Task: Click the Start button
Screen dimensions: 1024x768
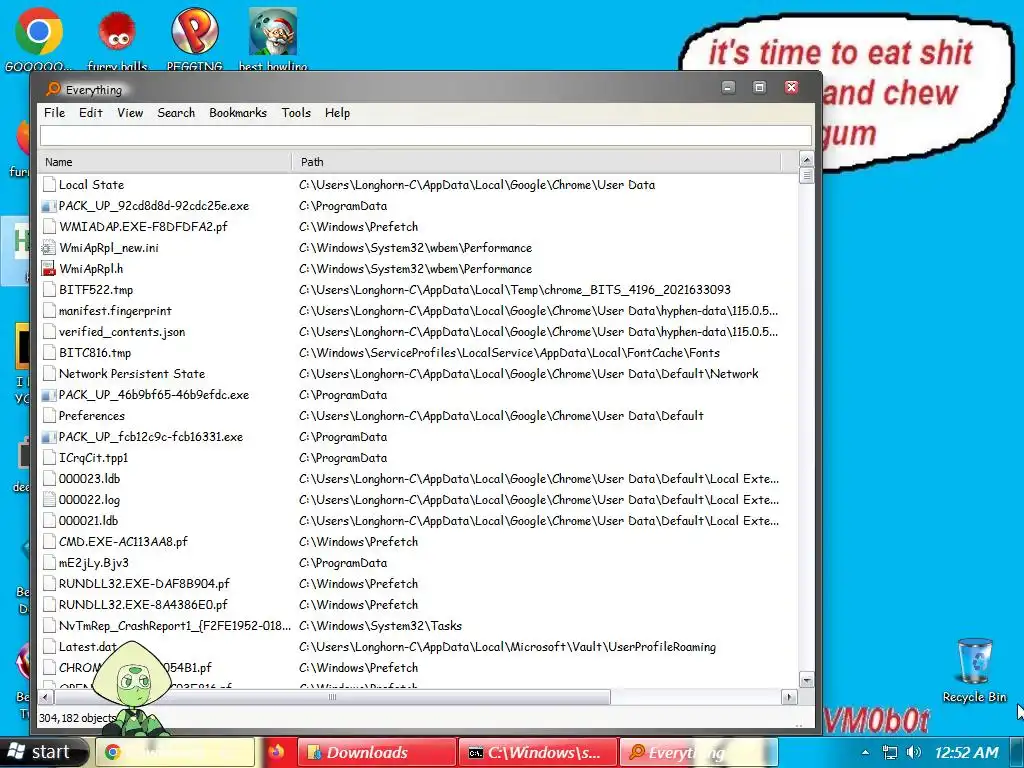Action: tap(43, 752)
